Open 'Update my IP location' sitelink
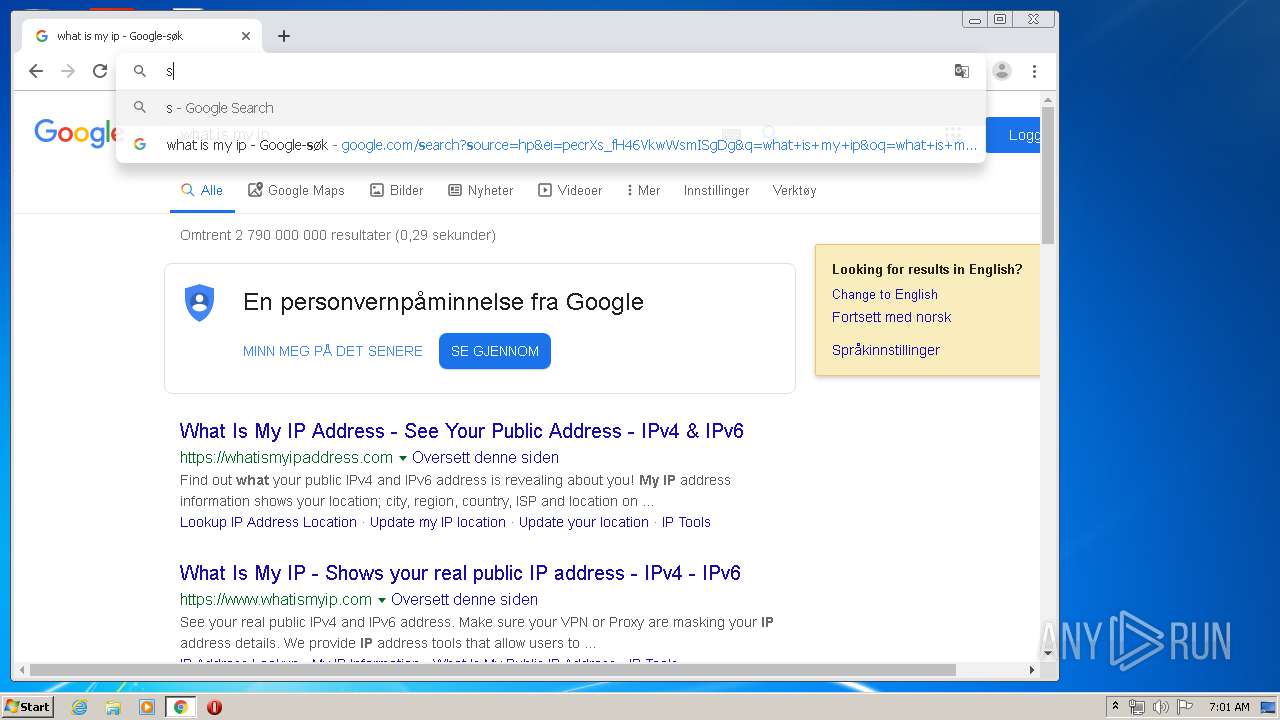This screenshot has width=1280, height=720. 438,522
